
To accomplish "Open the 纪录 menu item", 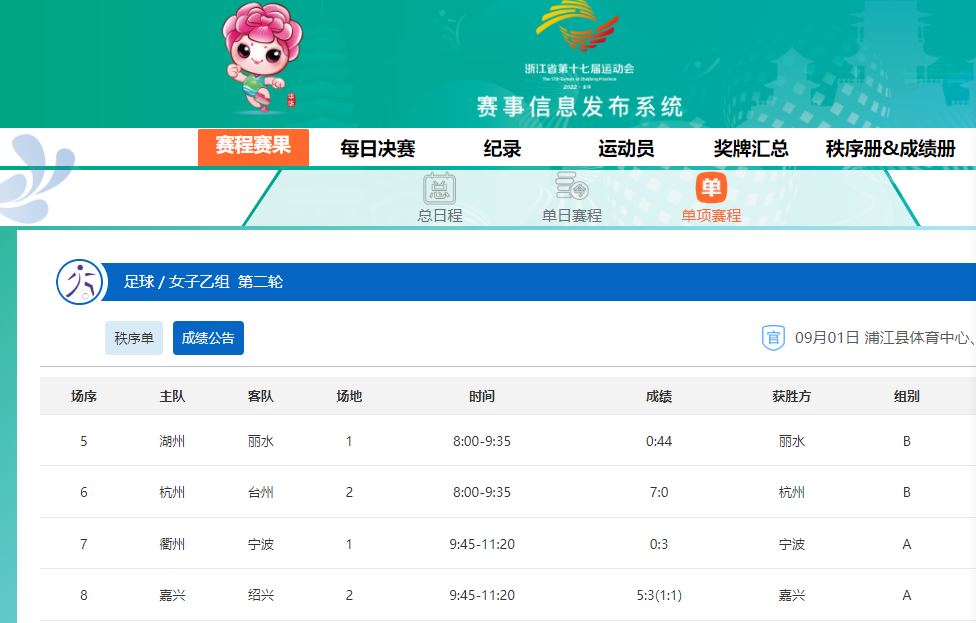I will point(502,149).
